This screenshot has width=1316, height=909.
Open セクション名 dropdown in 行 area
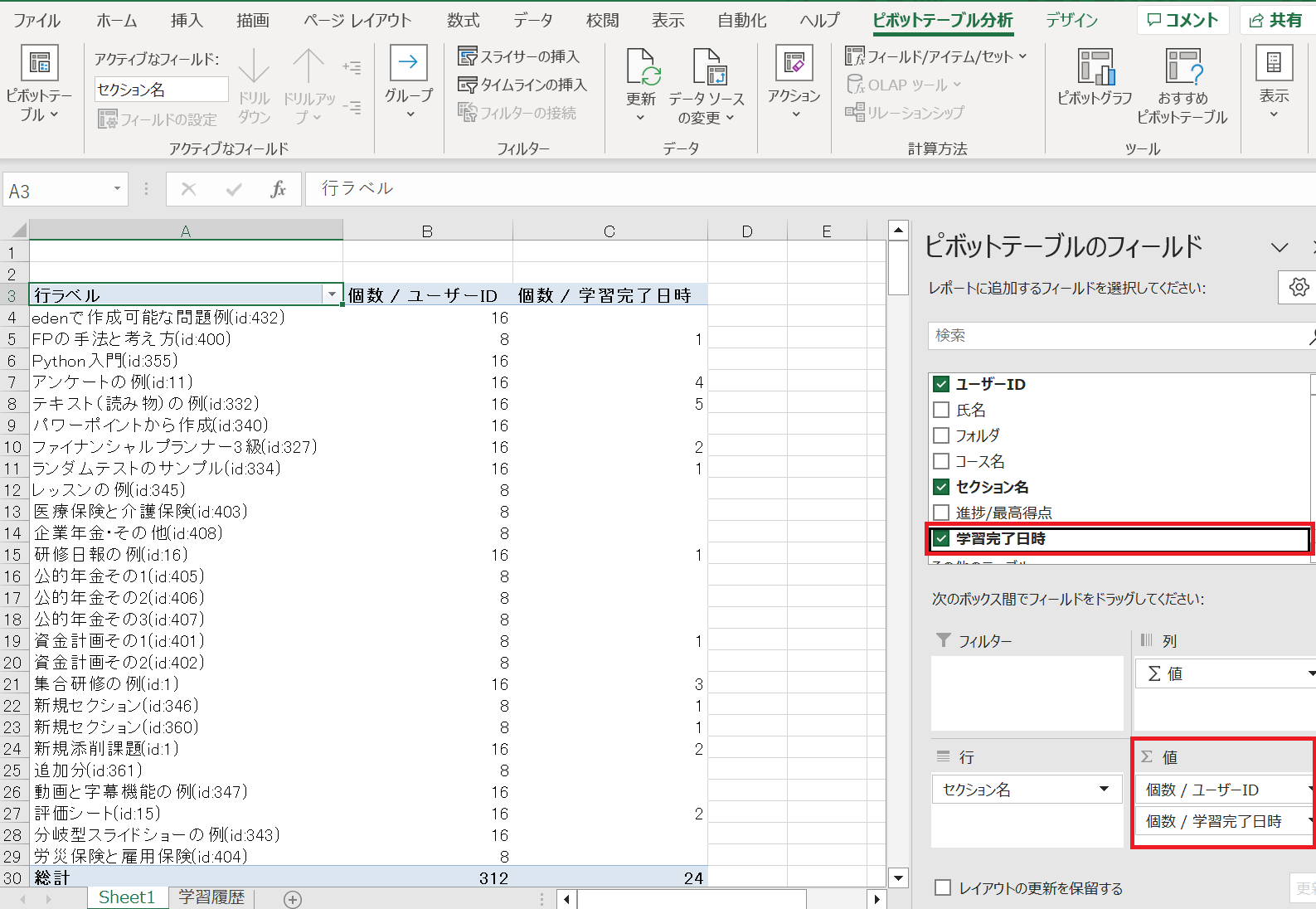[x=1104, y=790]
